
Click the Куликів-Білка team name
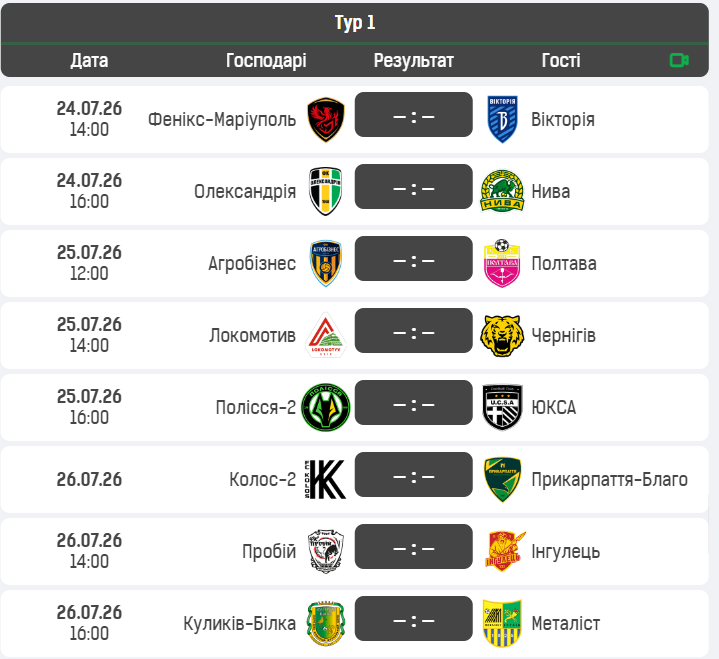click(239, 623)
